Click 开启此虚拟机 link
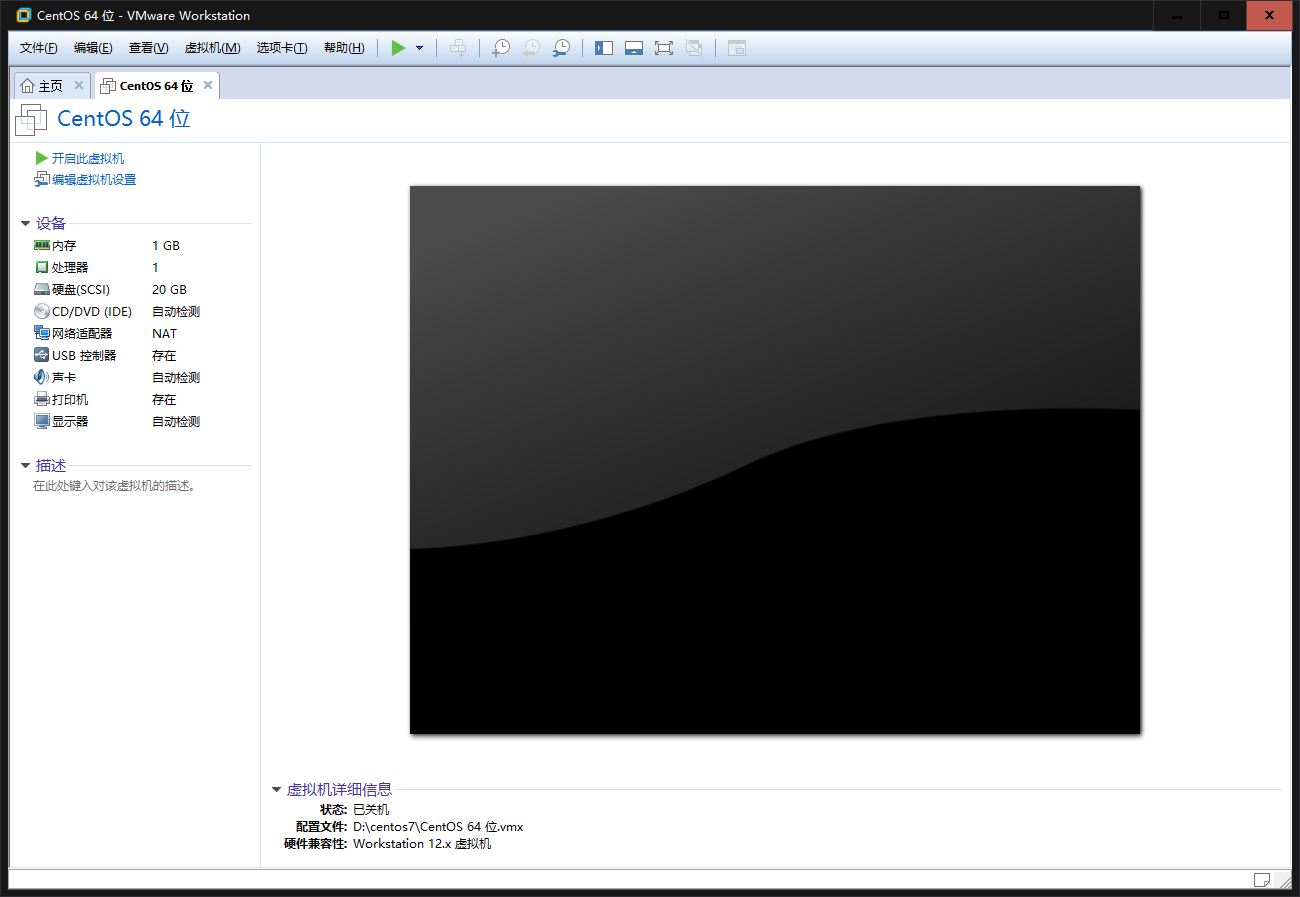 click(x=88, y=158)
